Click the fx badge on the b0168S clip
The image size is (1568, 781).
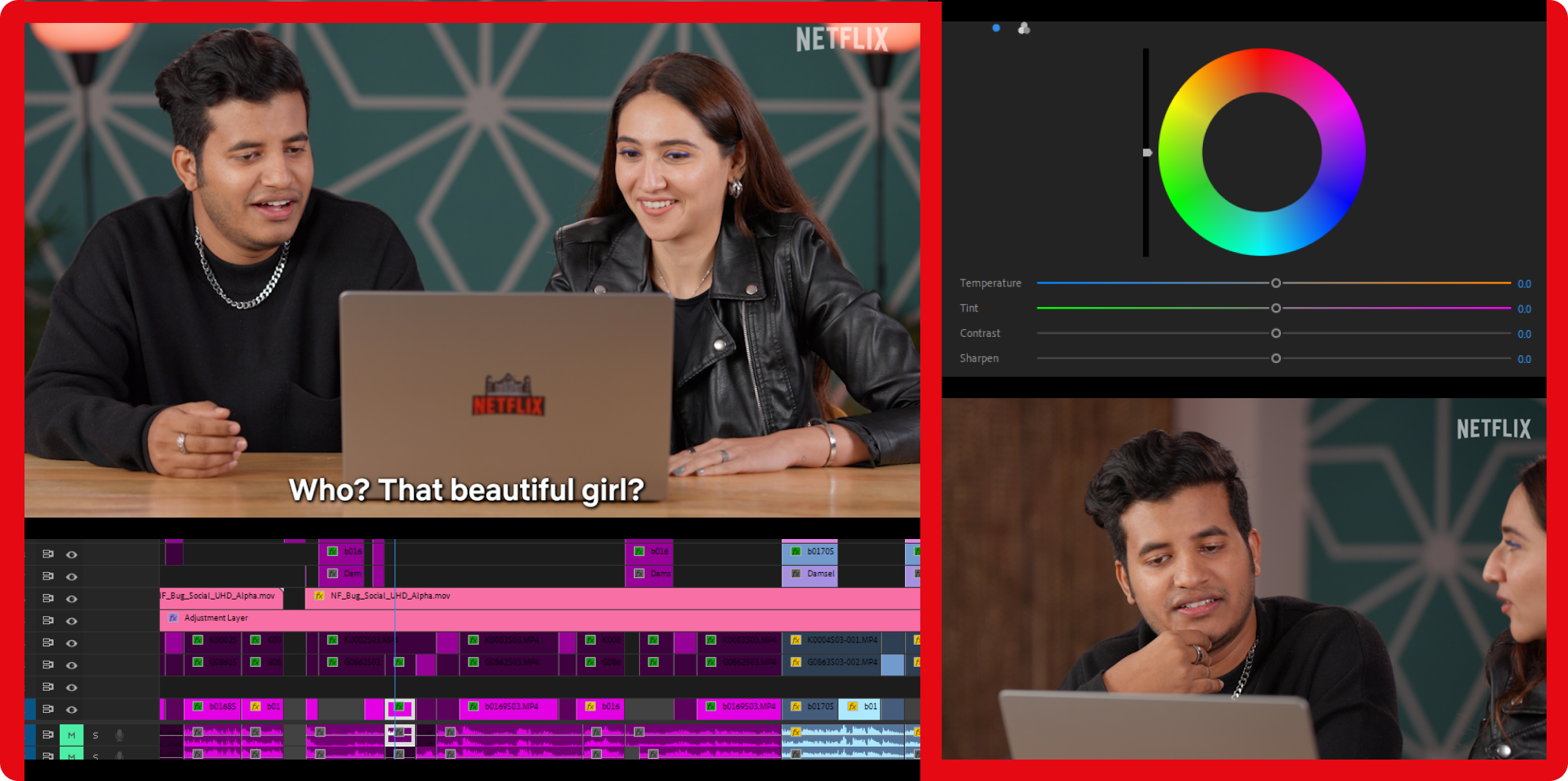pyautogui.click(x=198, y=707)
